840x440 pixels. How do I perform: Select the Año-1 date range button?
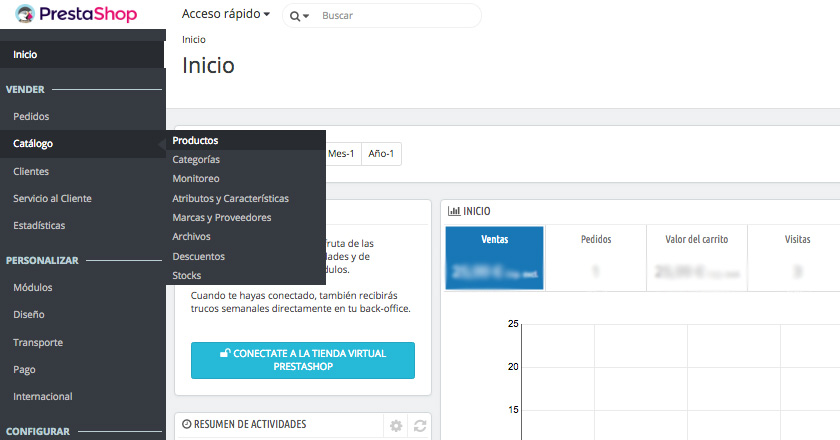(x=381, y=154)
